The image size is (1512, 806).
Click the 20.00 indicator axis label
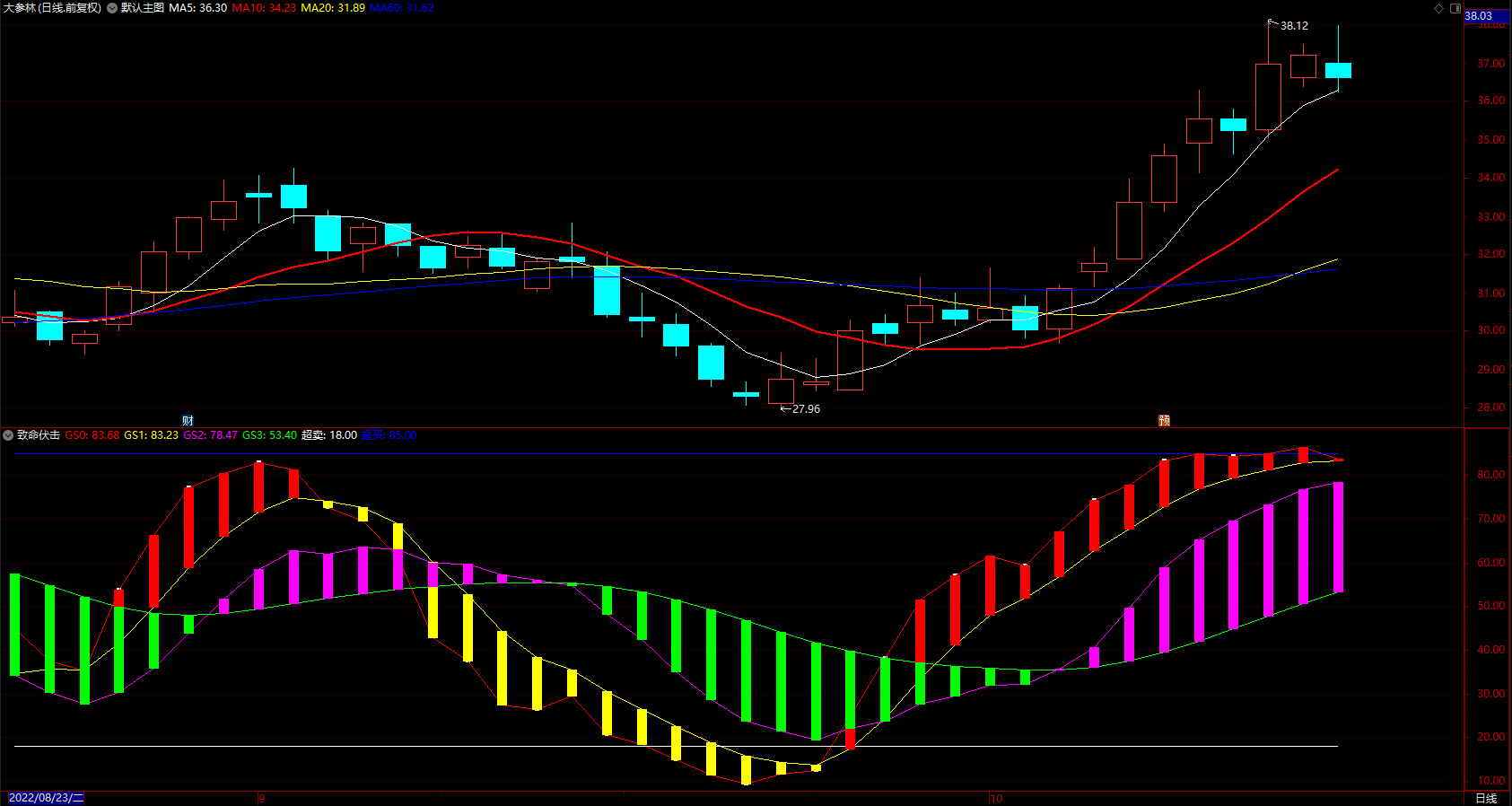[1491, 737]
